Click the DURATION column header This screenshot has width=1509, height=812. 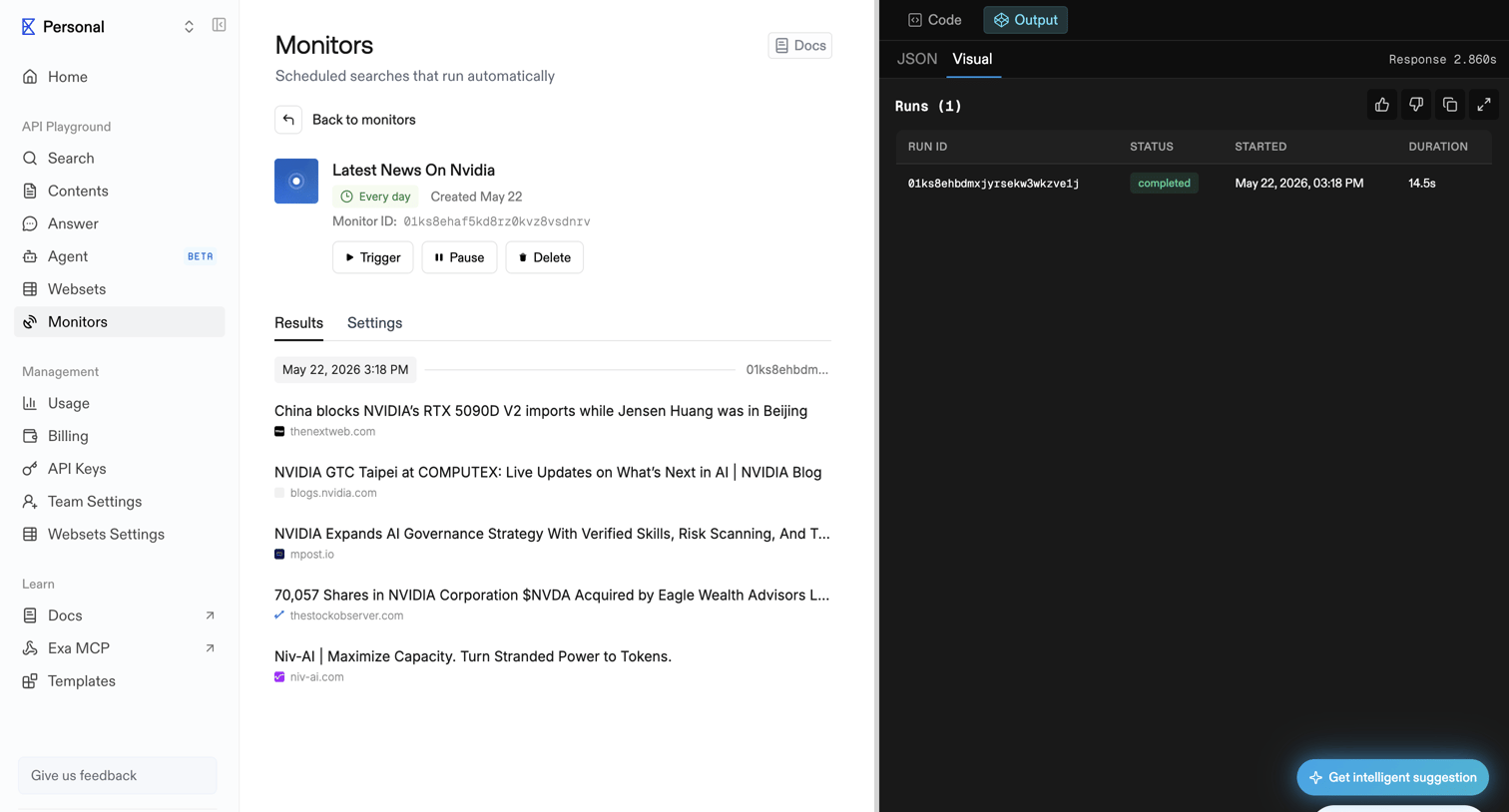click(1438, 147)
